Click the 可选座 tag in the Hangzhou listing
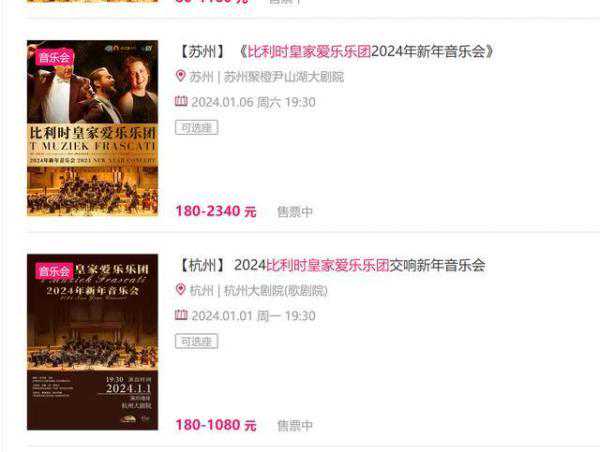Image resolution: width=600 pixels, height=452 pixels. click(x=197, y=341)
